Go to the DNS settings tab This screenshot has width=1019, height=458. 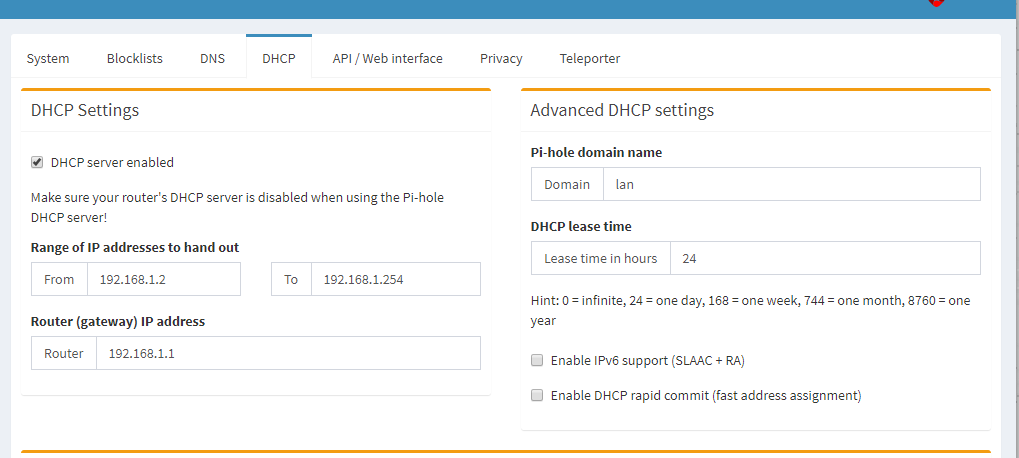click(213, 58)
